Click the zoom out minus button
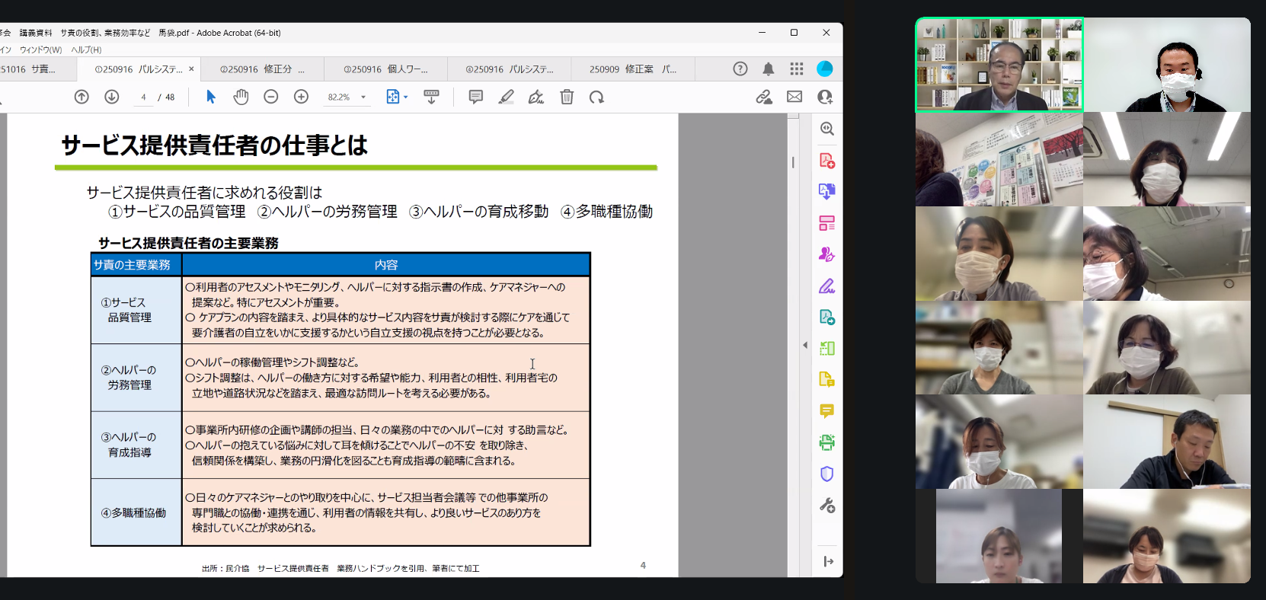Screen dimensions: 1266x600 (x=271, y=97)
